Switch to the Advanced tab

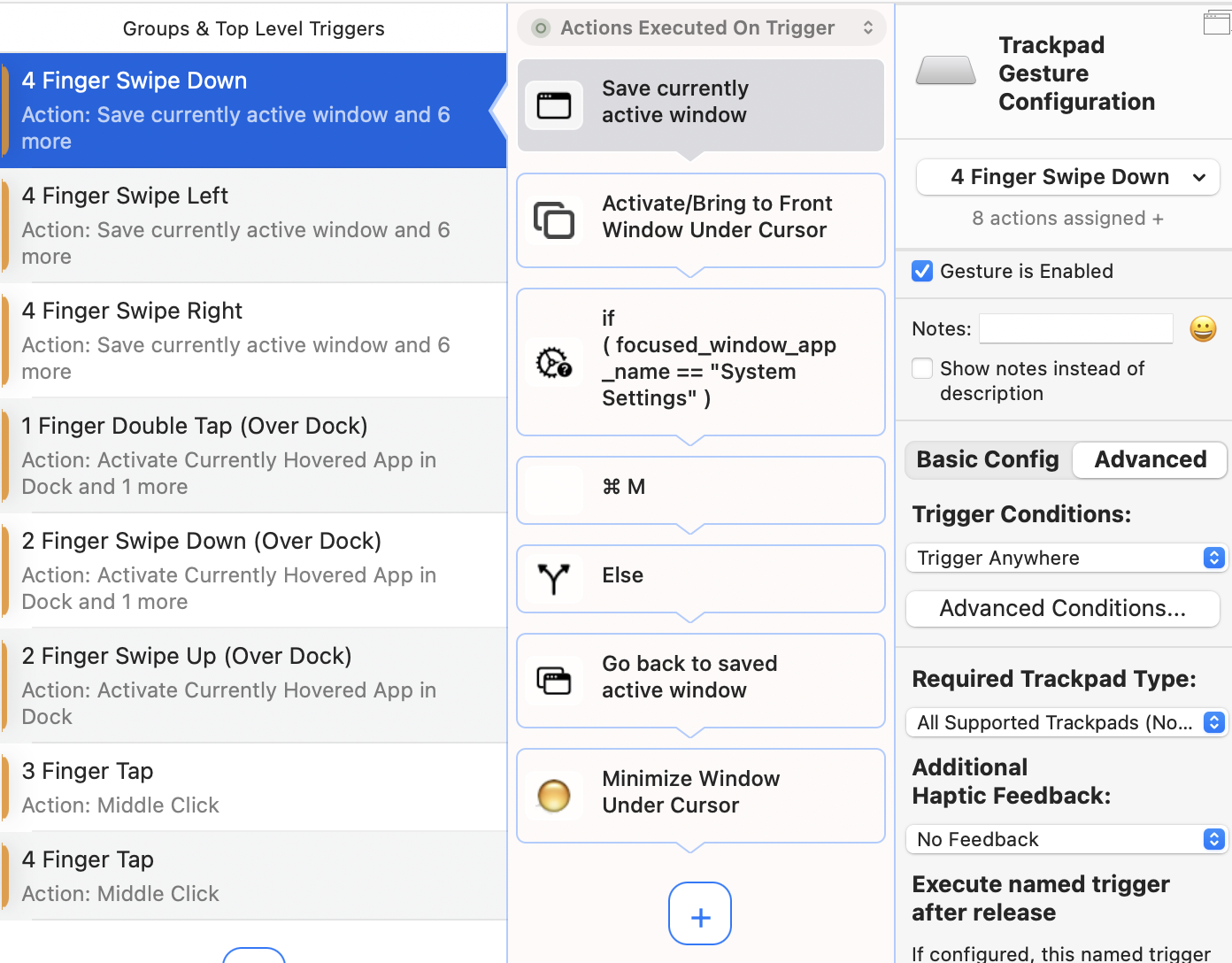click(x=1151, y=459)
